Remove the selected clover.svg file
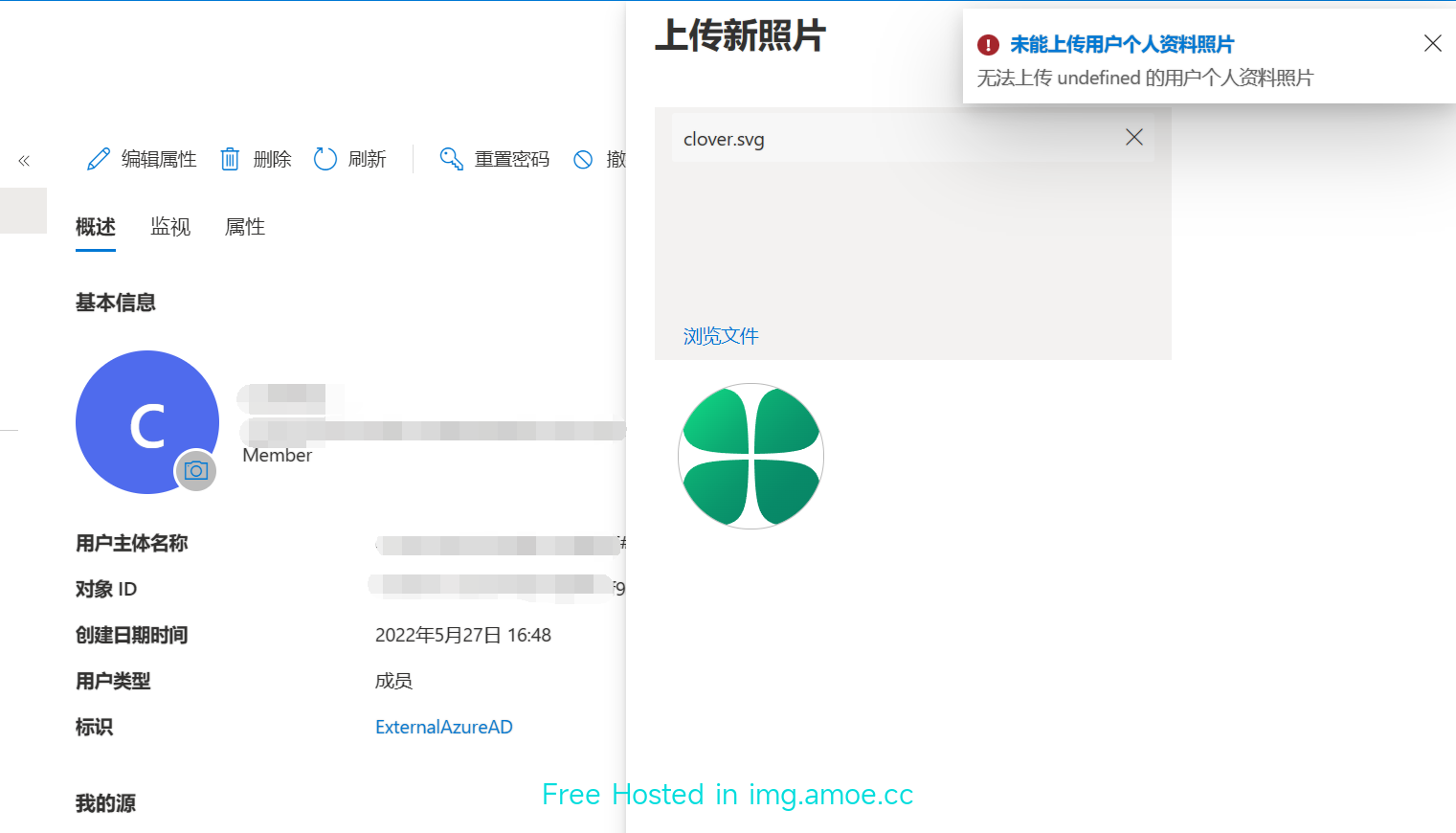The width and height of the screenshot is (1456, 833). 1134,137
